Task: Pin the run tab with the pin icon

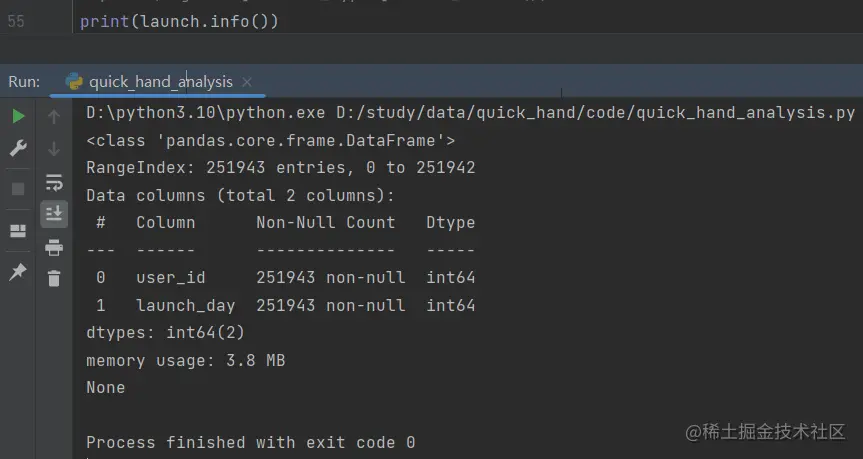Action: click(x=18, y=271)
